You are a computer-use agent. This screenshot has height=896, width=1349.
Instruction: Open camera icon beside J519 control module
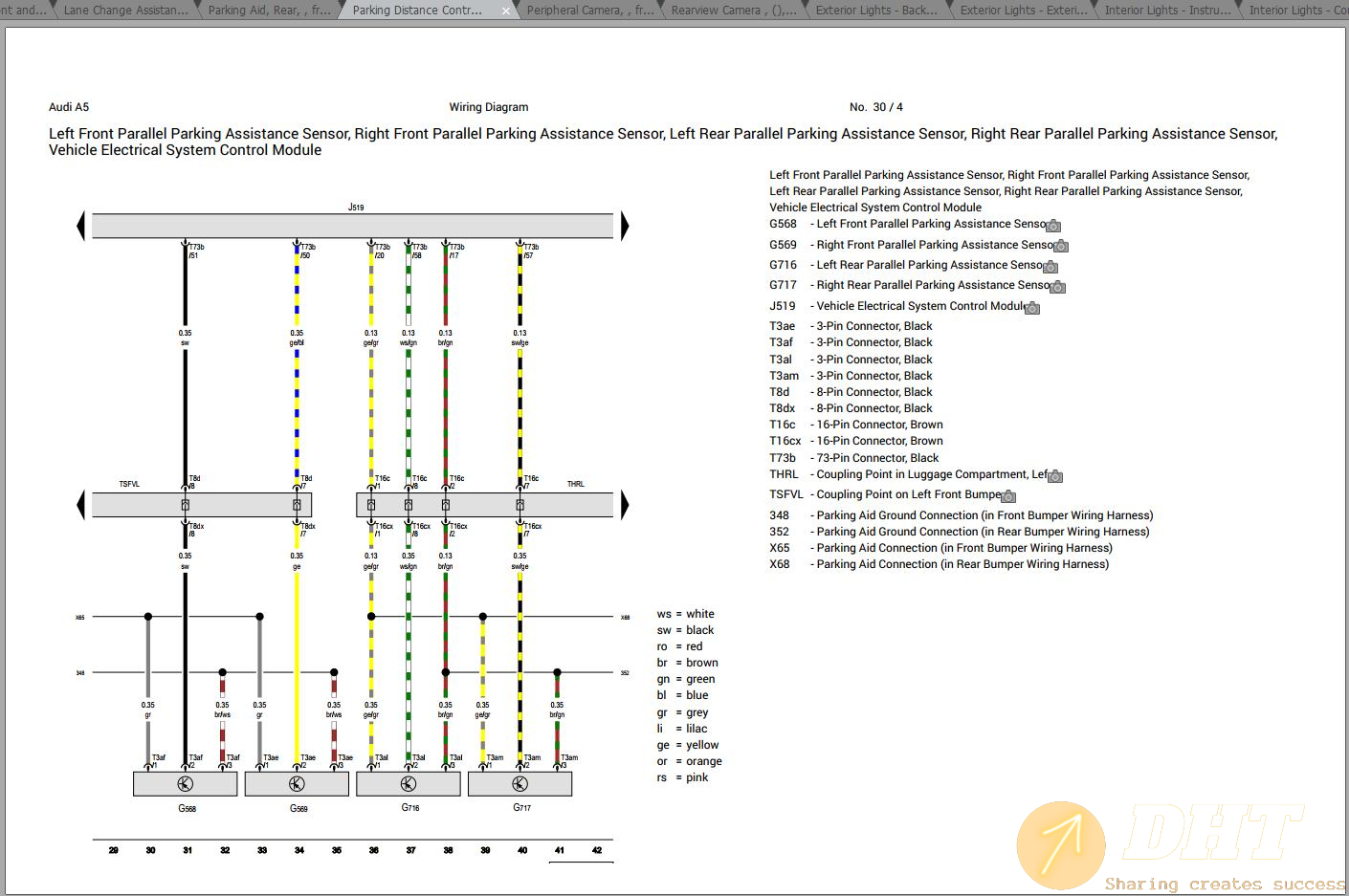pos(1032,308)
